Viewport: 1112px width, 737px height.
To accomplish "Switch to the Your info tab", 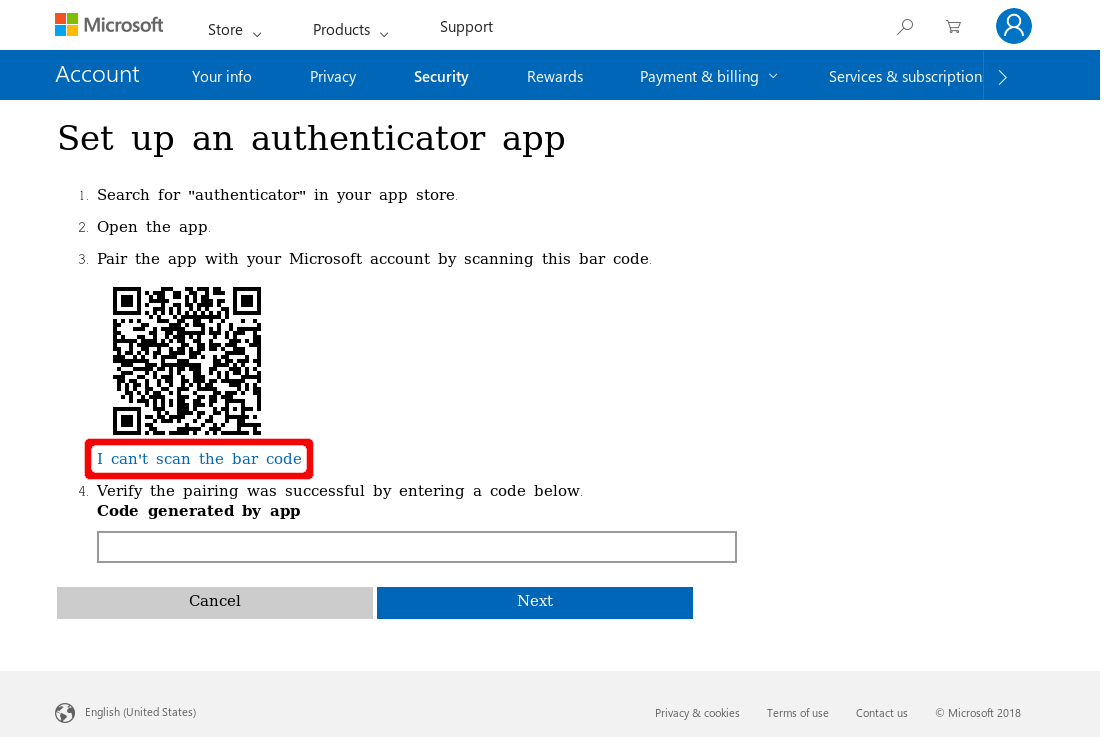I will (221, 76).
